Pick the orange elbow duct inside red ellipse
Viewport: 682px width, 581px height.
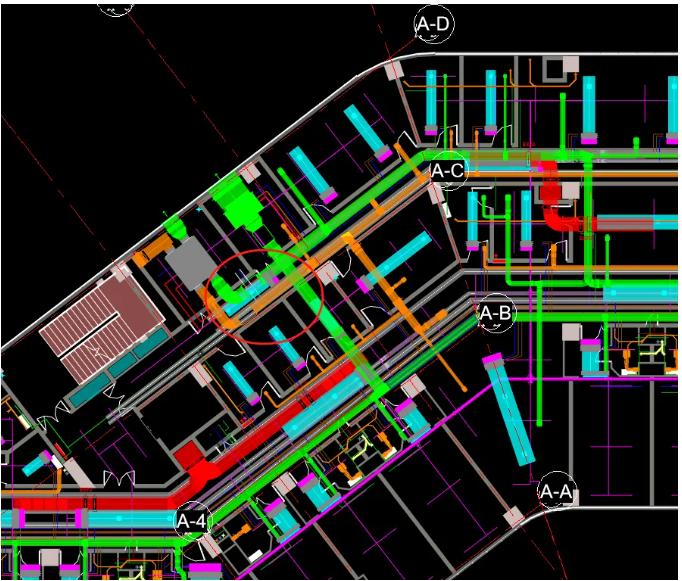pyautogui.click(x=221, y=309)
